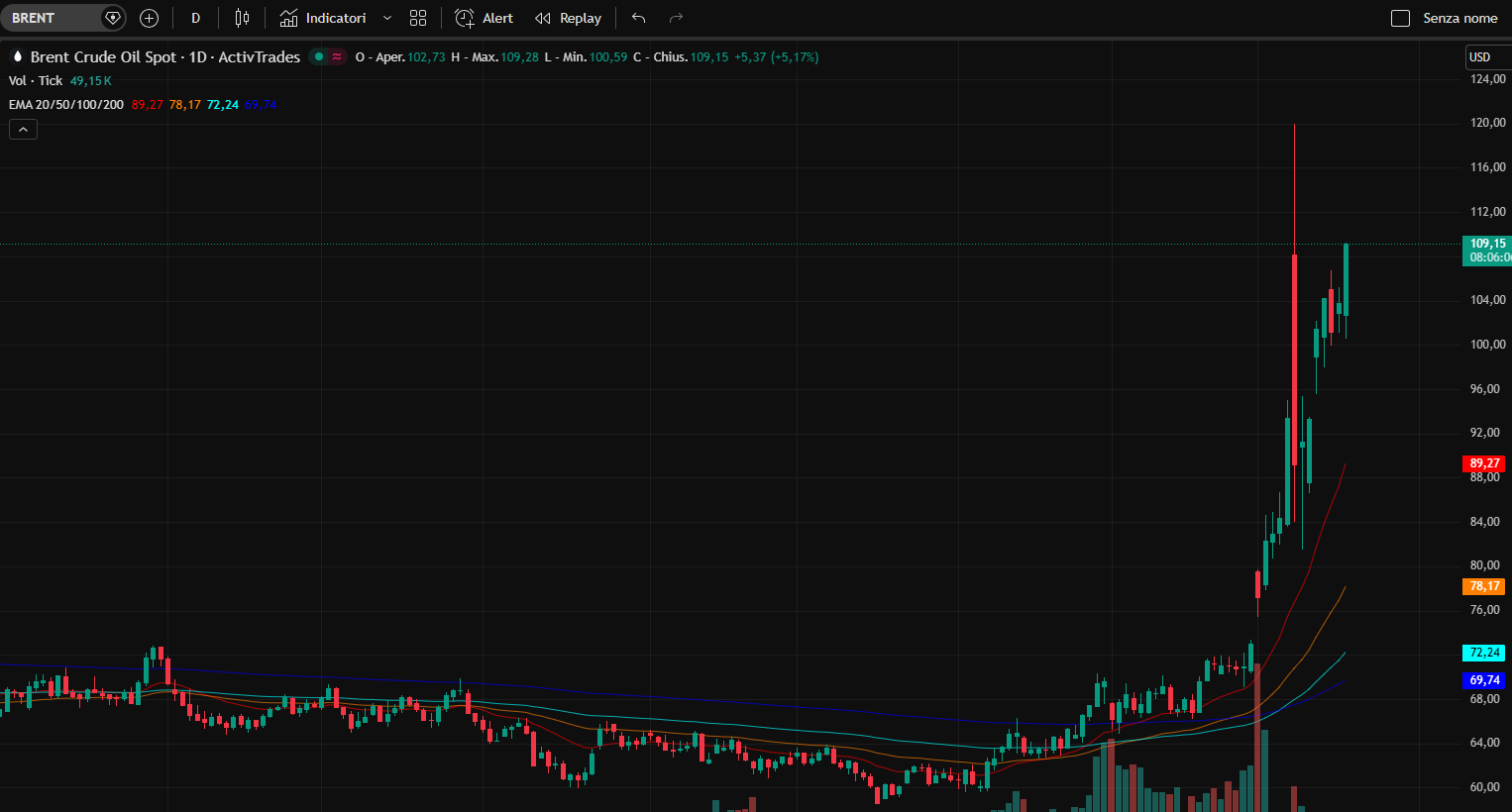Image resolution: width=1512 pixels, height=812 pixels.
Task: Click the diamond icon inside the BRENT field
Action: (x=113, y=18)
